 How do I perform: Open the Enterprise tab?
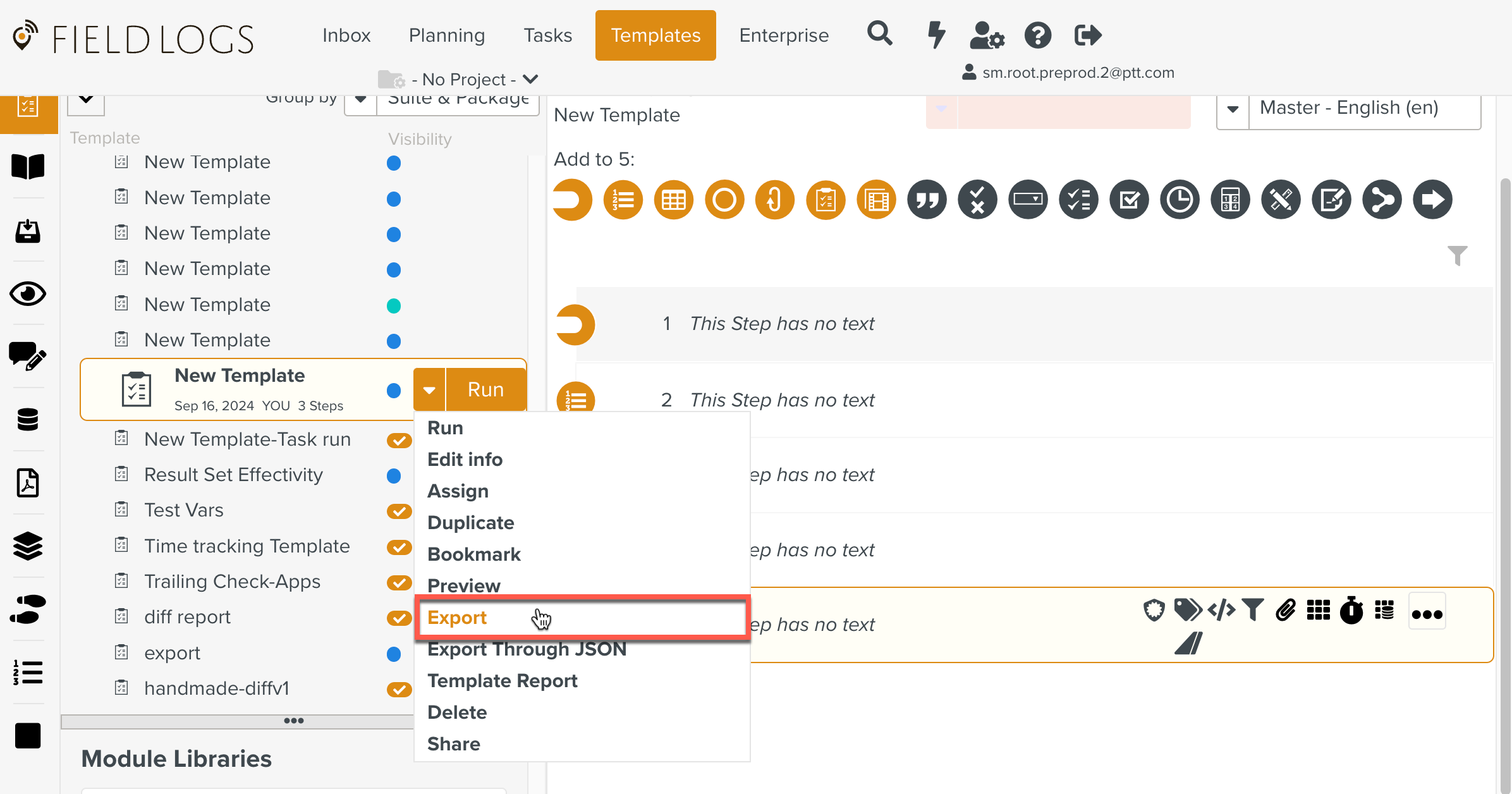pyautogui.click(x=784, y=35)
